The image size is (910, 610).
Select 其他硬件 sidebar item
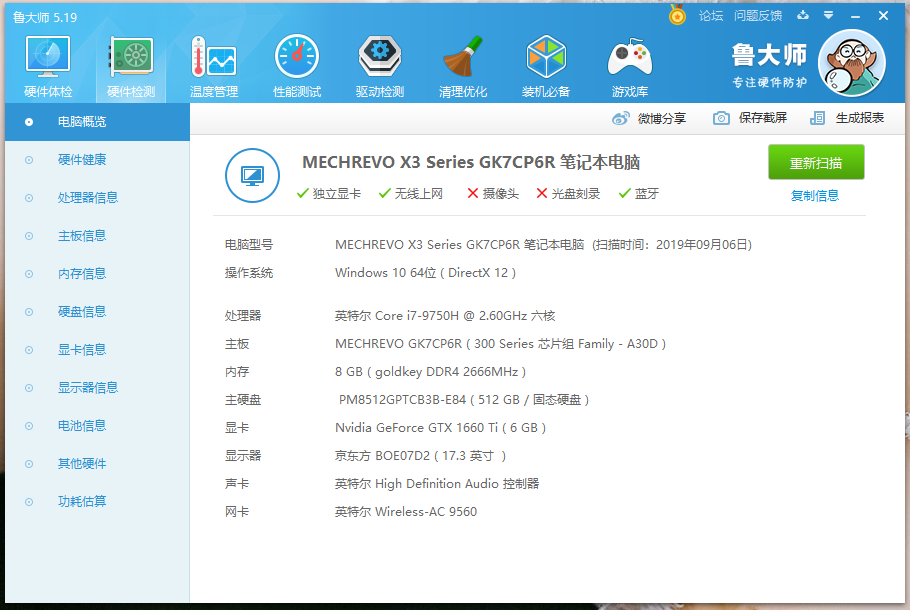point(98,464)
